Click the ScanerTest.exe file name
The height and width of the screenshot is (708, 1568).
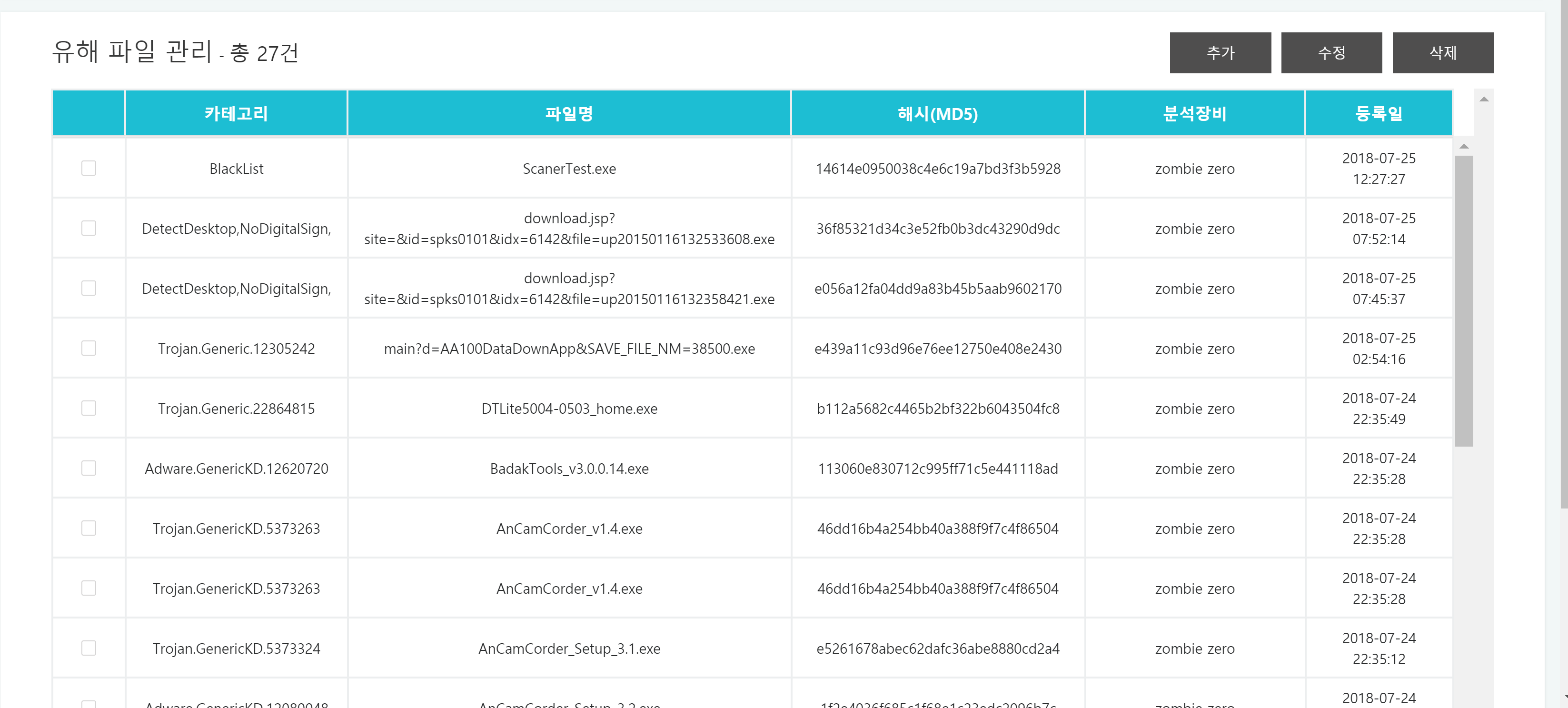(569, 169)
